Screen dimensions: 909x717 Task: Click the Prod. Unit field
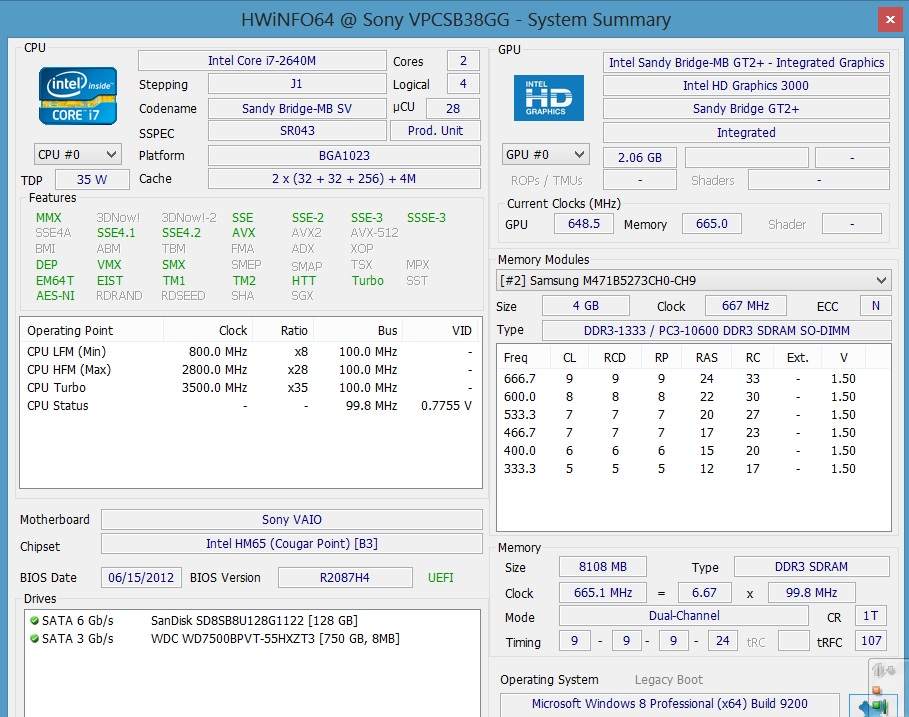(x=435, y=131)
